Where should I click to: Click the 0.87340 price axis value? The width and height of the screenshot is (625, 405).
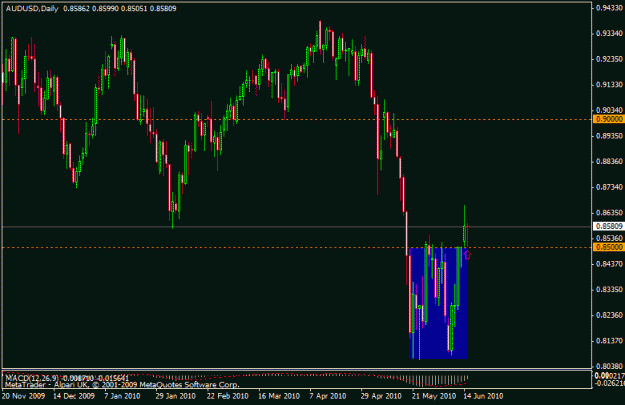point(609,187)
